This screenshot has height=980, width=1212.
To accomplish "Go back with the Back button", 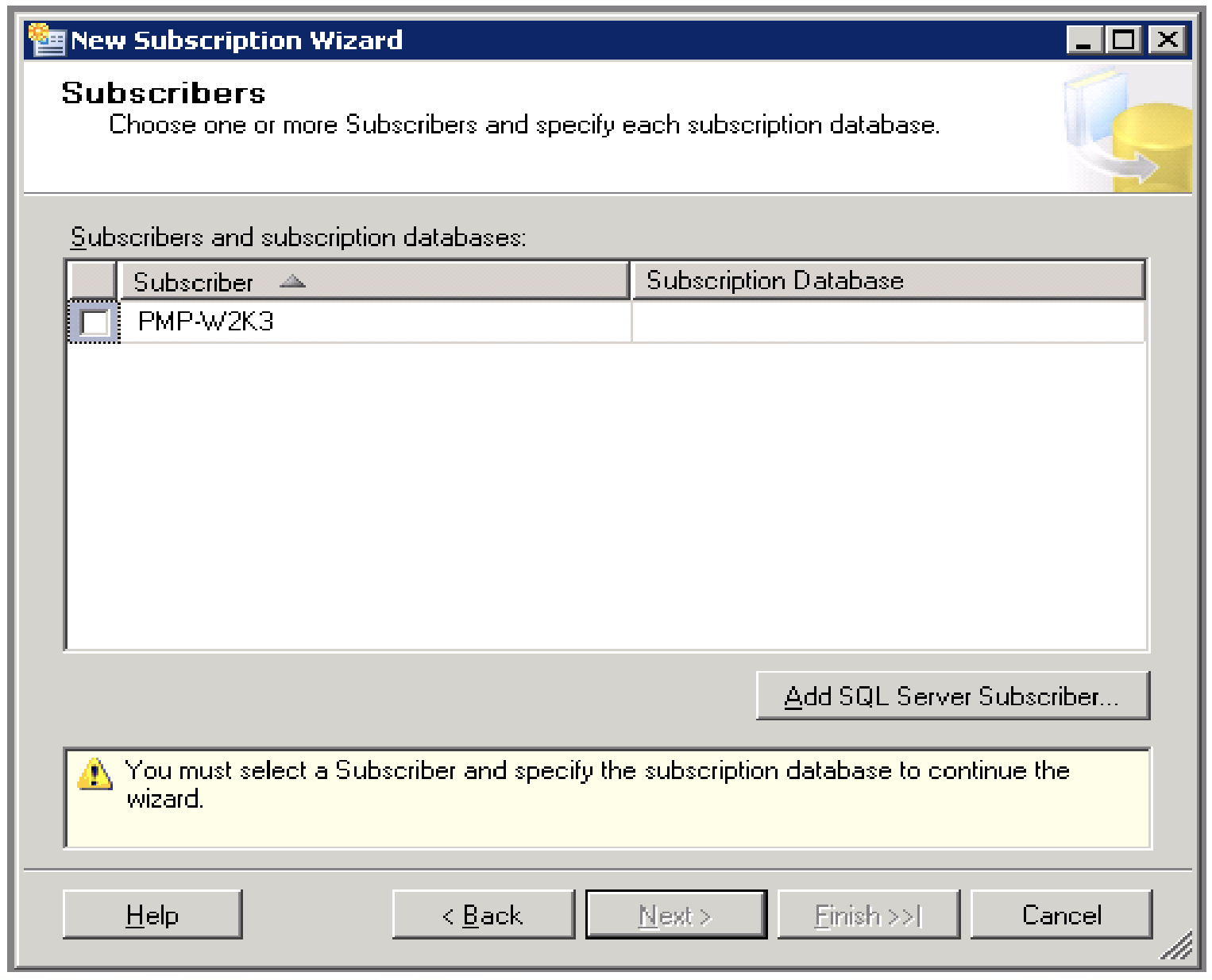I will (483, 915).
